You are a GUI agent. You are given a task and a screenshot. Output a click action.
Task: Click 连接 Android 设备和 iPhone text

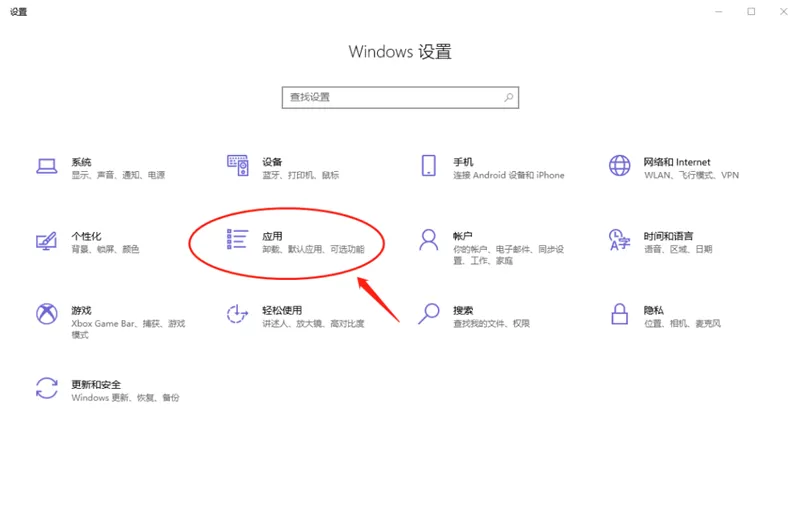(x=509, y=175)
